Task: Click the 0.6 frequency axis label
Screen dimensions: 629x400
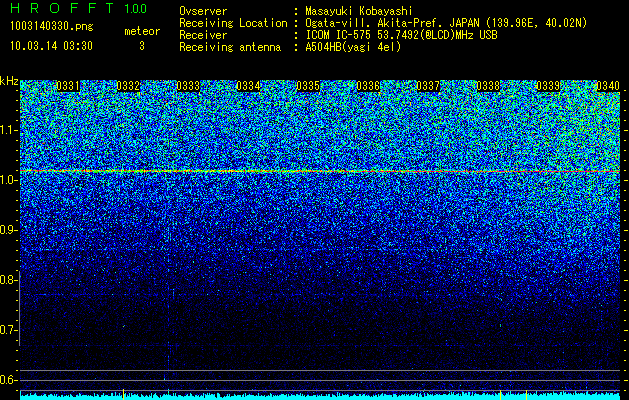Action: (8, 380)
